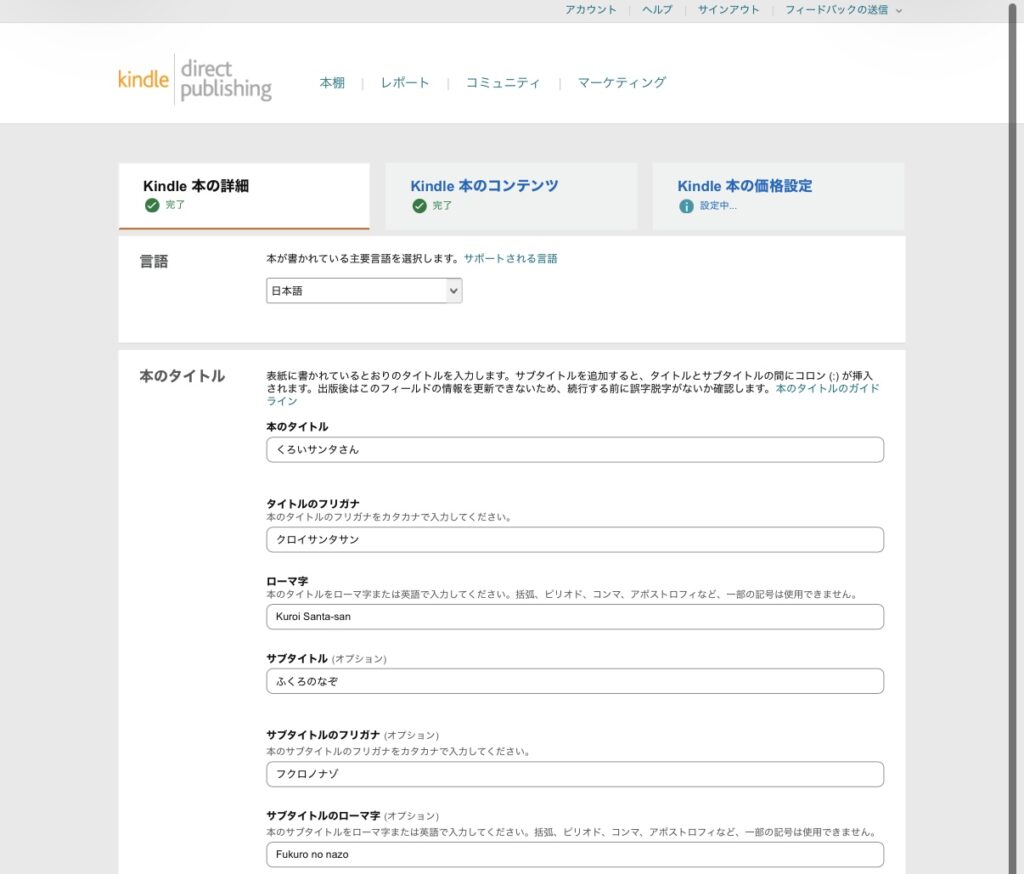Open マーケティング navigation item
This screenshot has width=1024, height=874.
pos(622,83)
